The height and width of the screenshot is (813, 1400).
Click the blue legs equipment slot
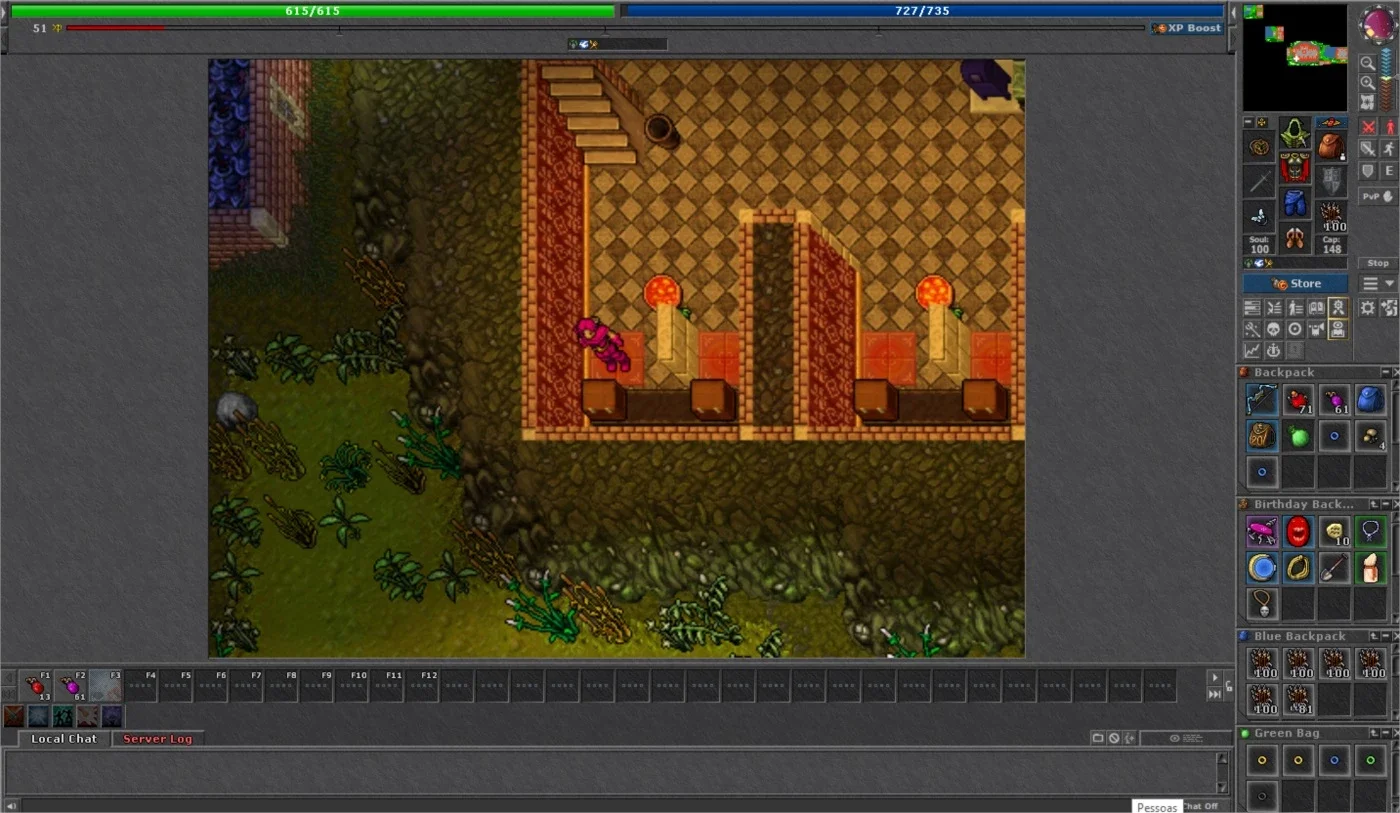(1295, 203)
